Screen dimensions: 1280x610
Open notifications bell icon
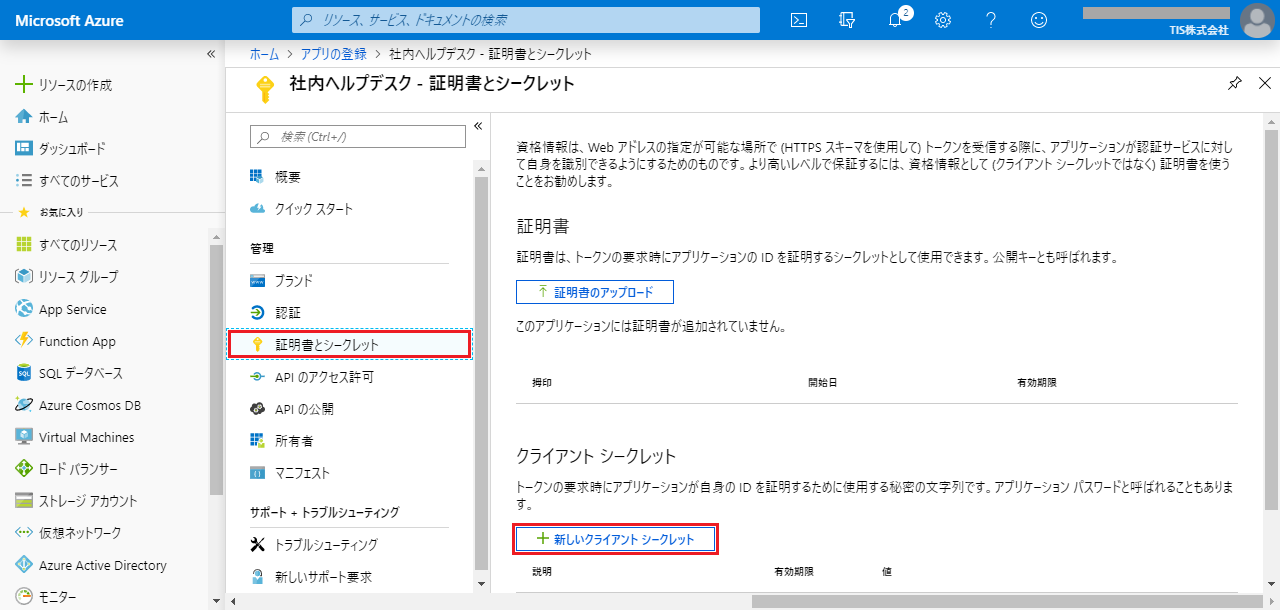click(895, 20)
